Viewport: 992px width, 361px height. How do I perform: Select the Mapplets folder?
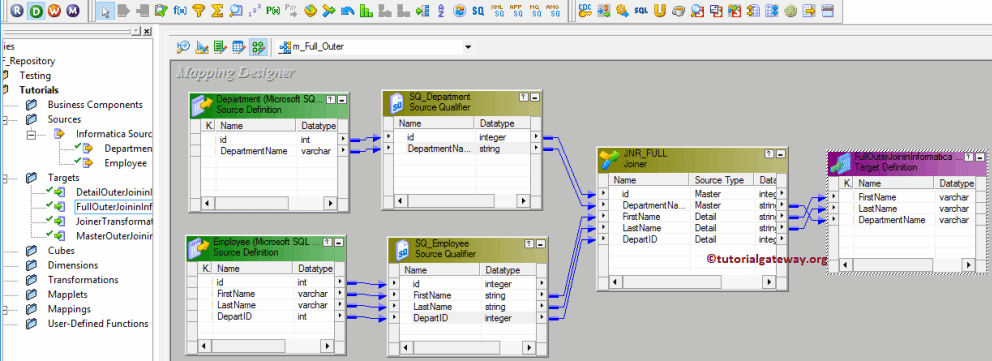pos(68,294)
